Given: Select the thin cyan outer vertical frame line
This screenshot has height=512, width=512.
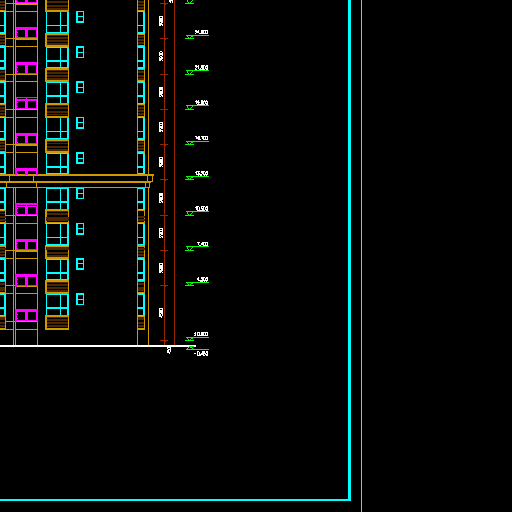Looking at the screenshot, I should click(x=362, y=256).
